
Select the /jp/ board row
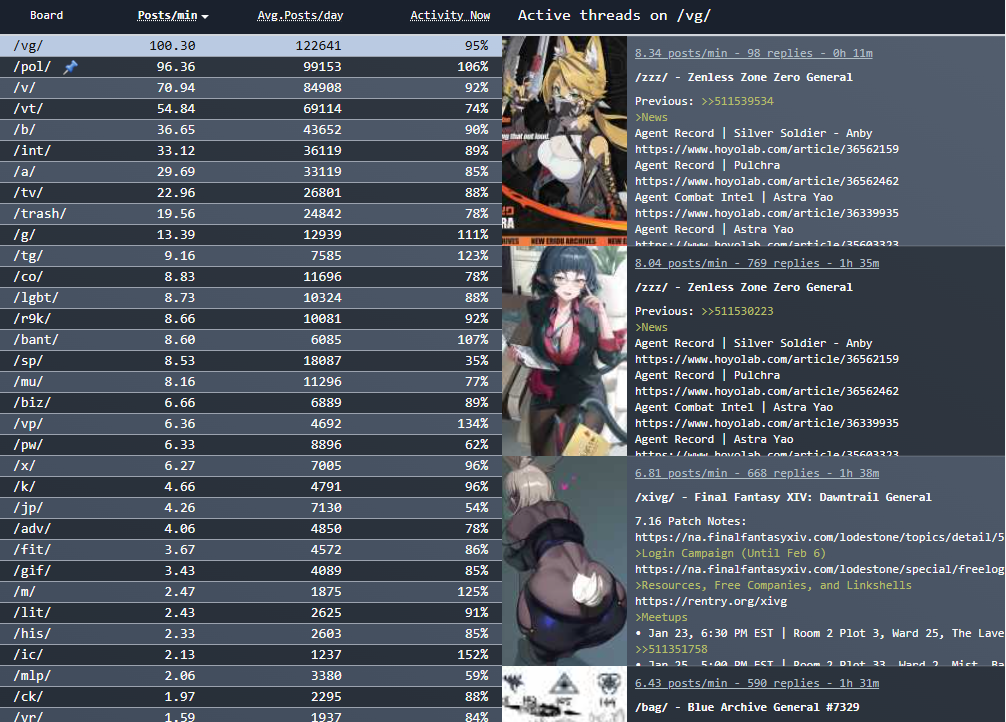(x=251, y=508)
